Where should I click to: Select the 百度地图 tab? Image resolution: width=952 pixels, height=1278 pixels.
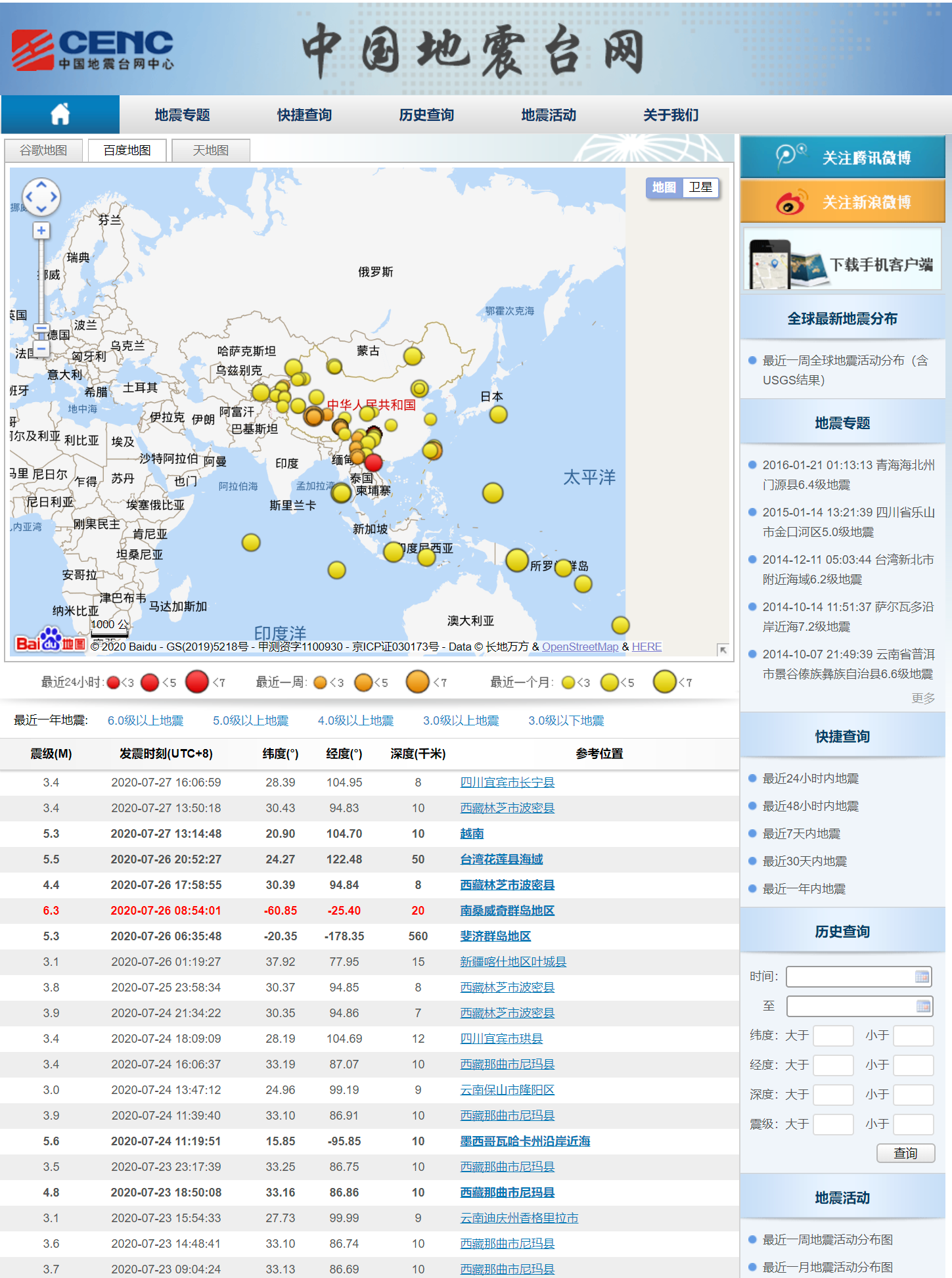(x=127, y=150)
